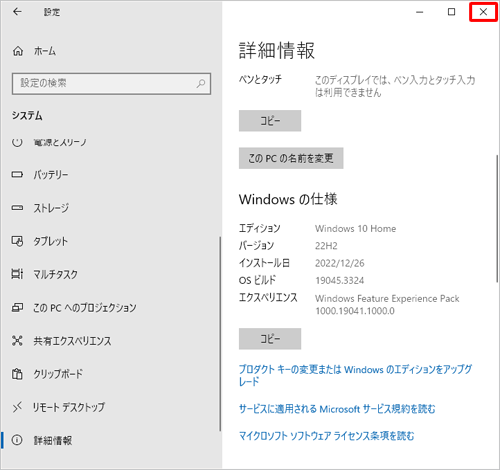
Task: Go back using the arrow icon
Action: click(17, 12)
